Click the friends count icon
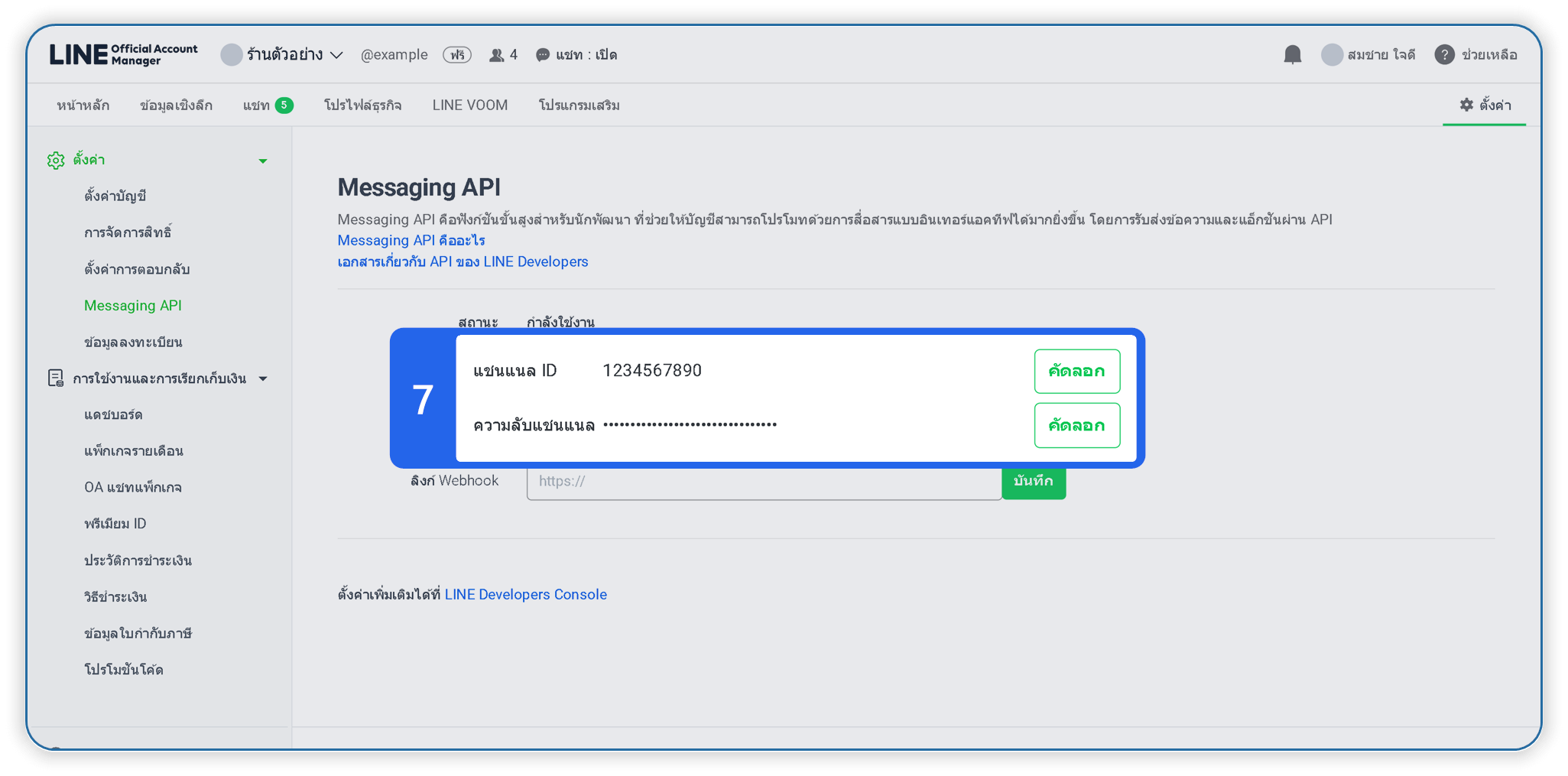 pyautogui.click(x=497, y=55)
